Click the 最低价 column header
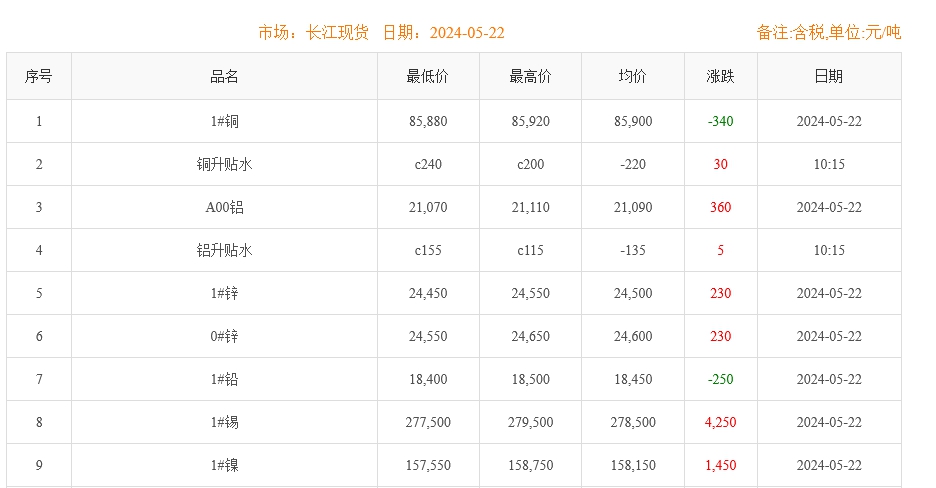936x488 pixels. pyautogui.click(x=428, y=77)
